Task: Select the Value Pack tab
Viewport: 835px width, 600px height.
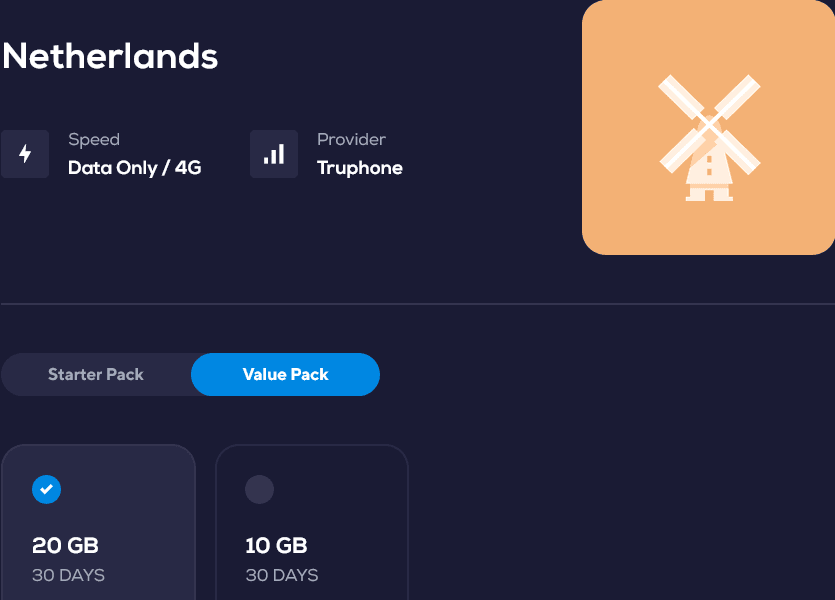Action: 286,375
